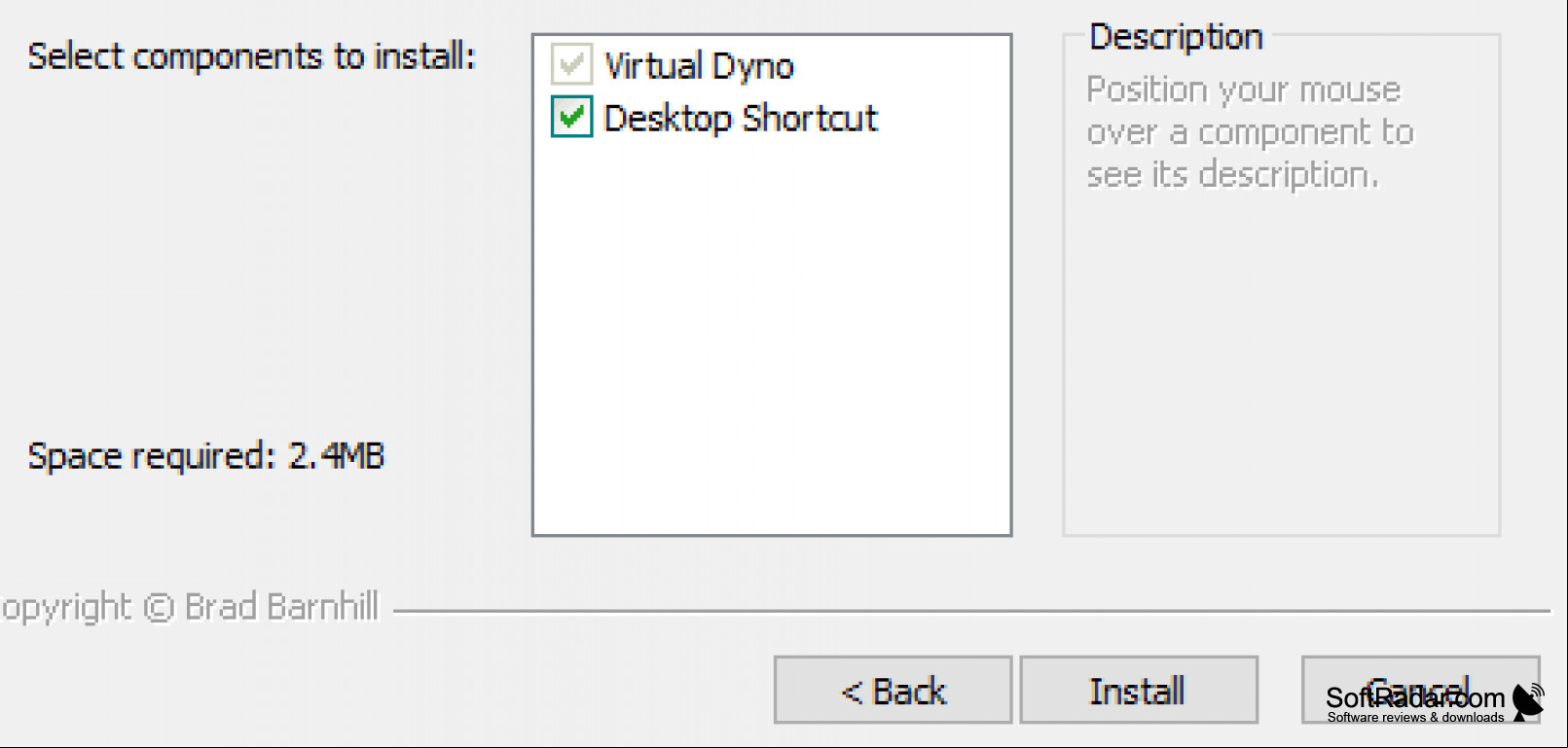1568x748 pixels.
Task: Click the 'Position your mouse' description text
Action: pyautogui.click(x=1244, y=89)
